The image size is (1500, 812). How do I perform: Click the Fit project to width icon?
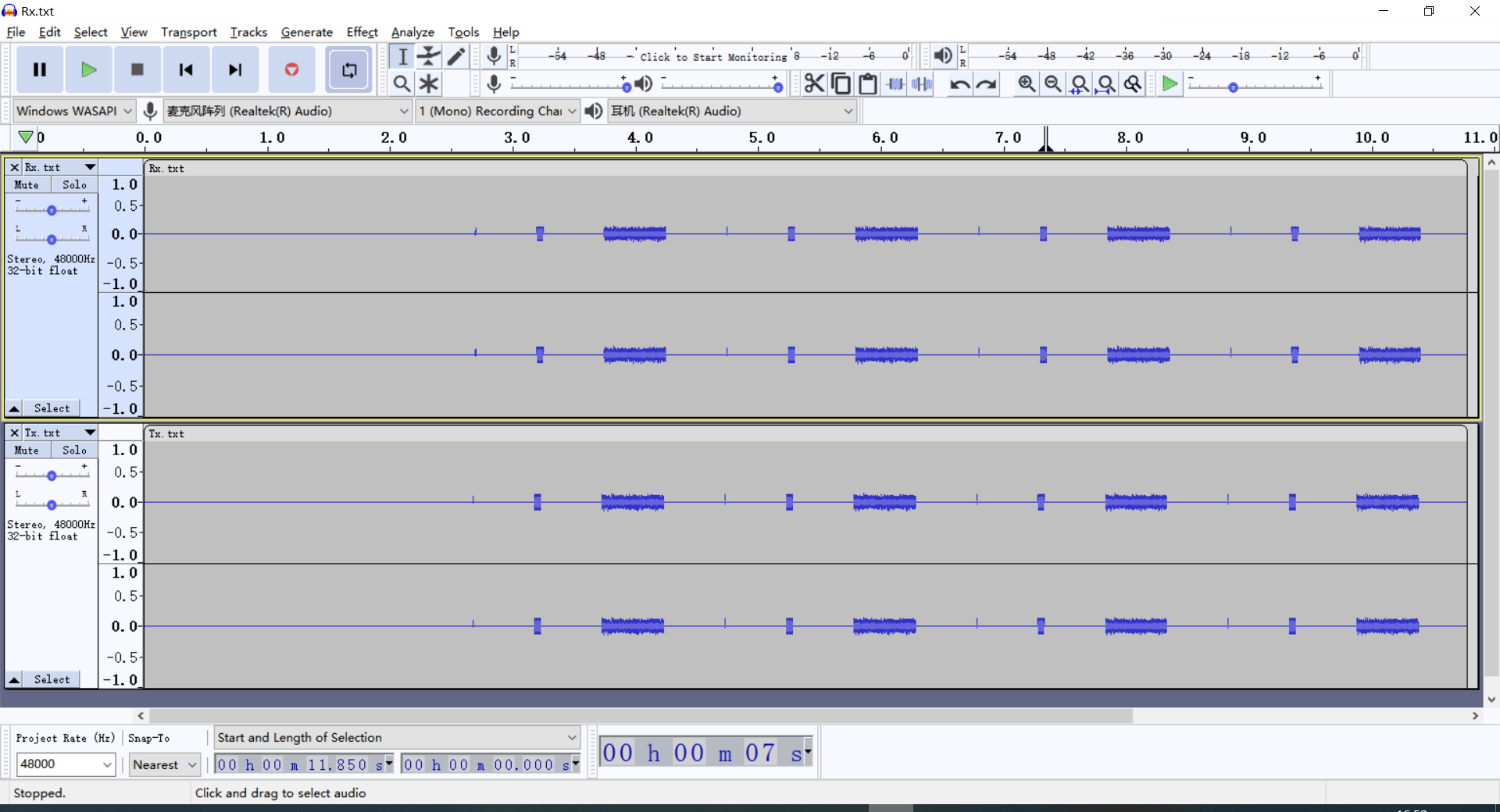pos(1106,84)
